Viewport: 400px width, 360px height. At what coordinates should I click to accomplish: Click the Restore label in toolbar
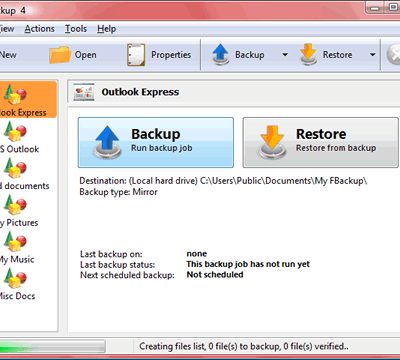click(337, 55)
